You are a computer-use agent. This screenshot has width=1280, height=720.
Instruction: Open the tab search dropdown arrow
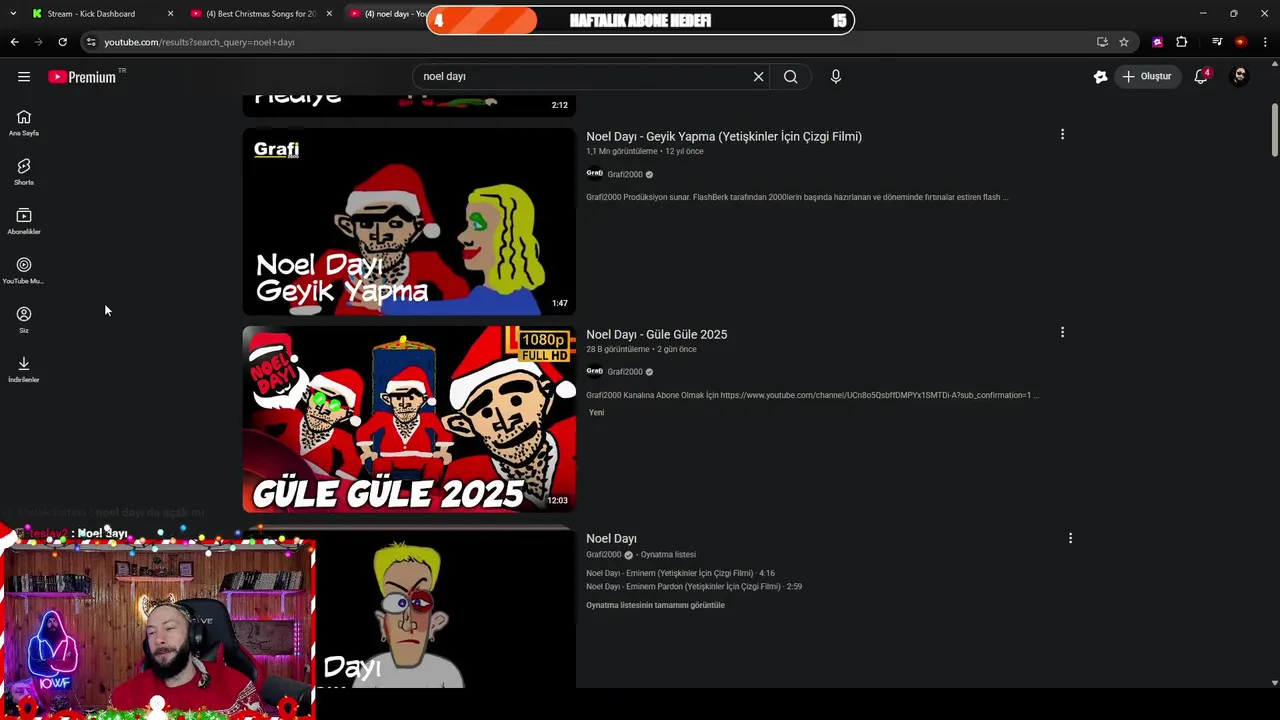point(13,14)
